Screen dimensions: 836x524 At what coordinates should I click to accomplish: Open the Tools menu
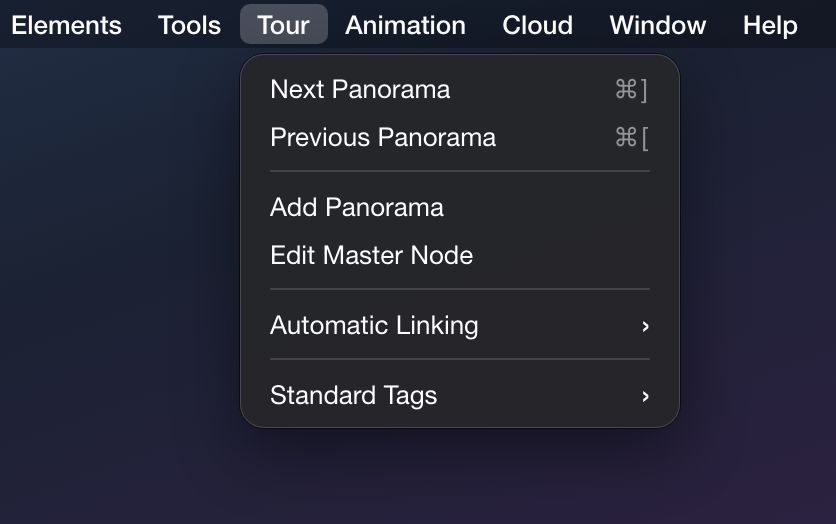[x=189, y=25]
